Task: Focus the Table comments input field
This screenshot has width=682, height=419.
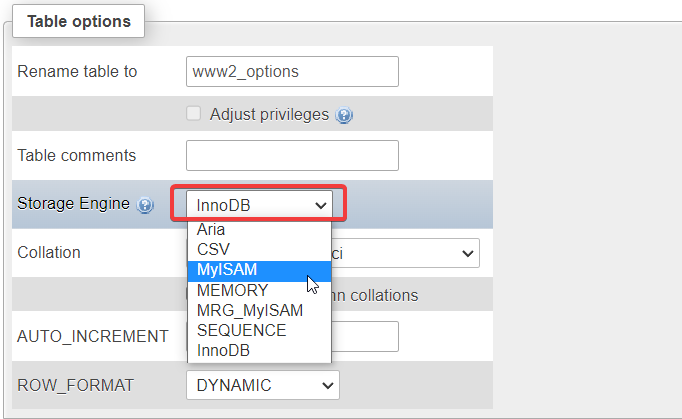Action: [292, 155]
